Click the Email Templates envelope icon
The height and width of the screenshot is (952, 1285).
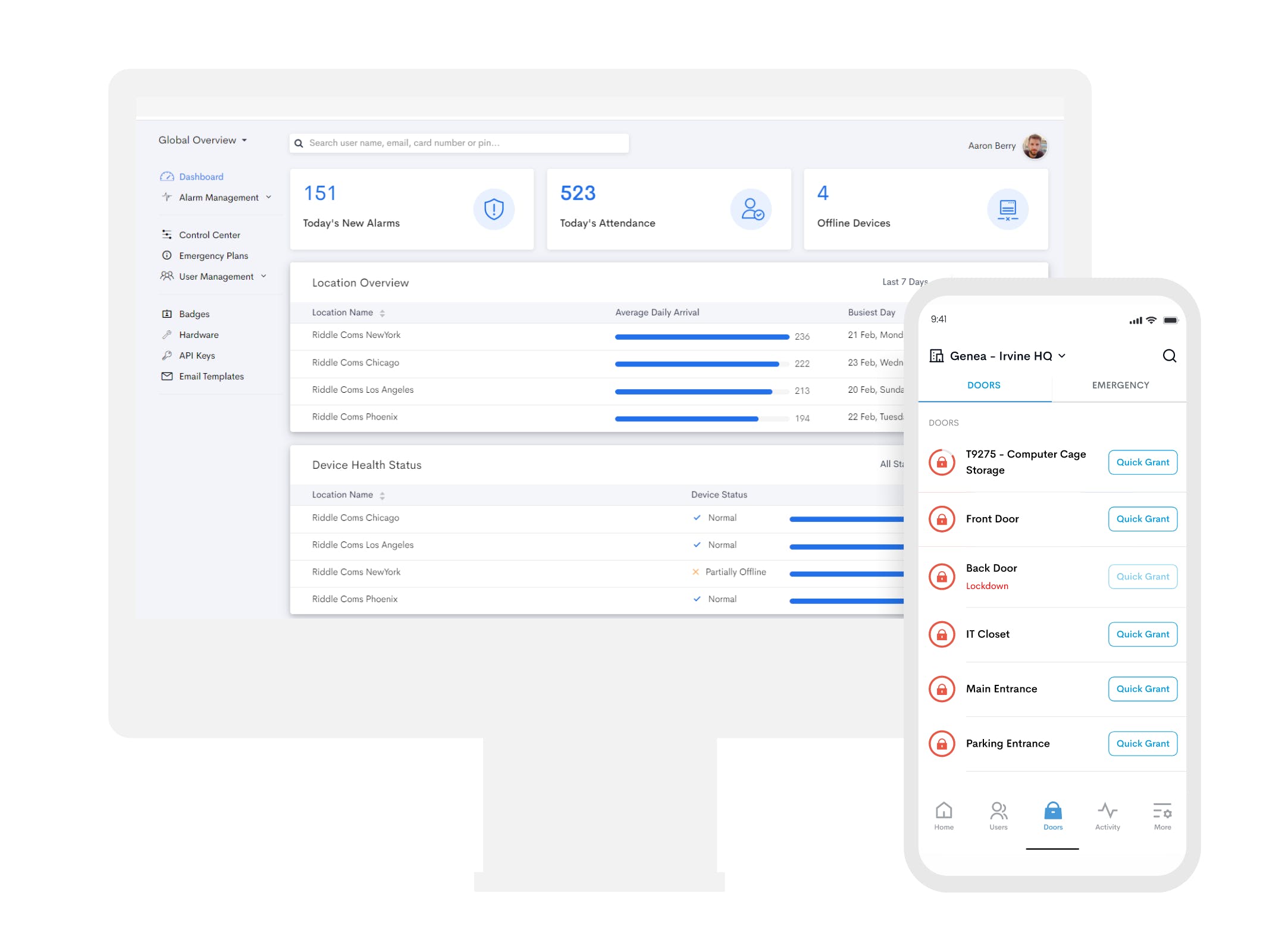click(167, 376)
